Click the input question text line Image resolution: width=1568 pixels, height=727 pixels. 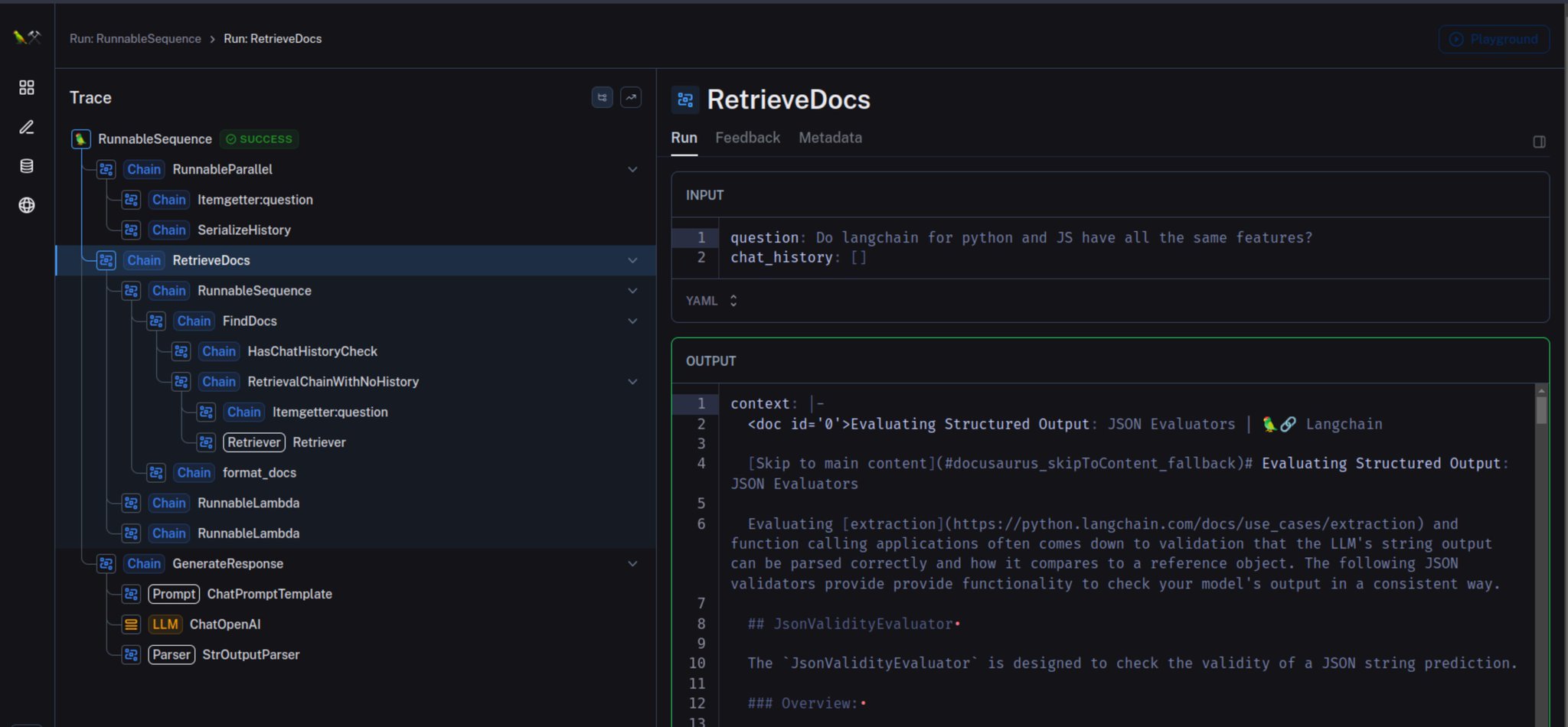tap(1021, 237)
